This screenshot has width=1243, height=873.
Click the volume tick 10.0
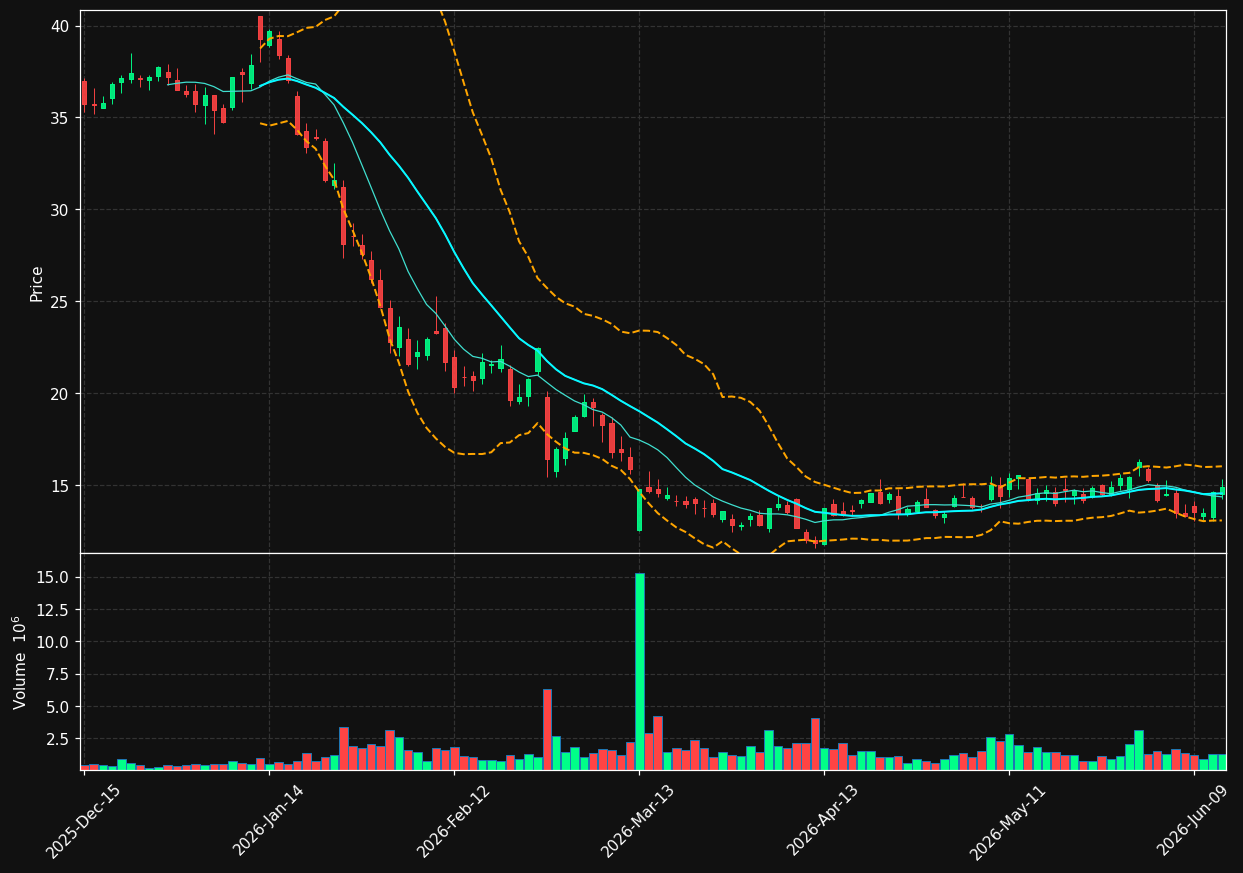tap(53, 642)
